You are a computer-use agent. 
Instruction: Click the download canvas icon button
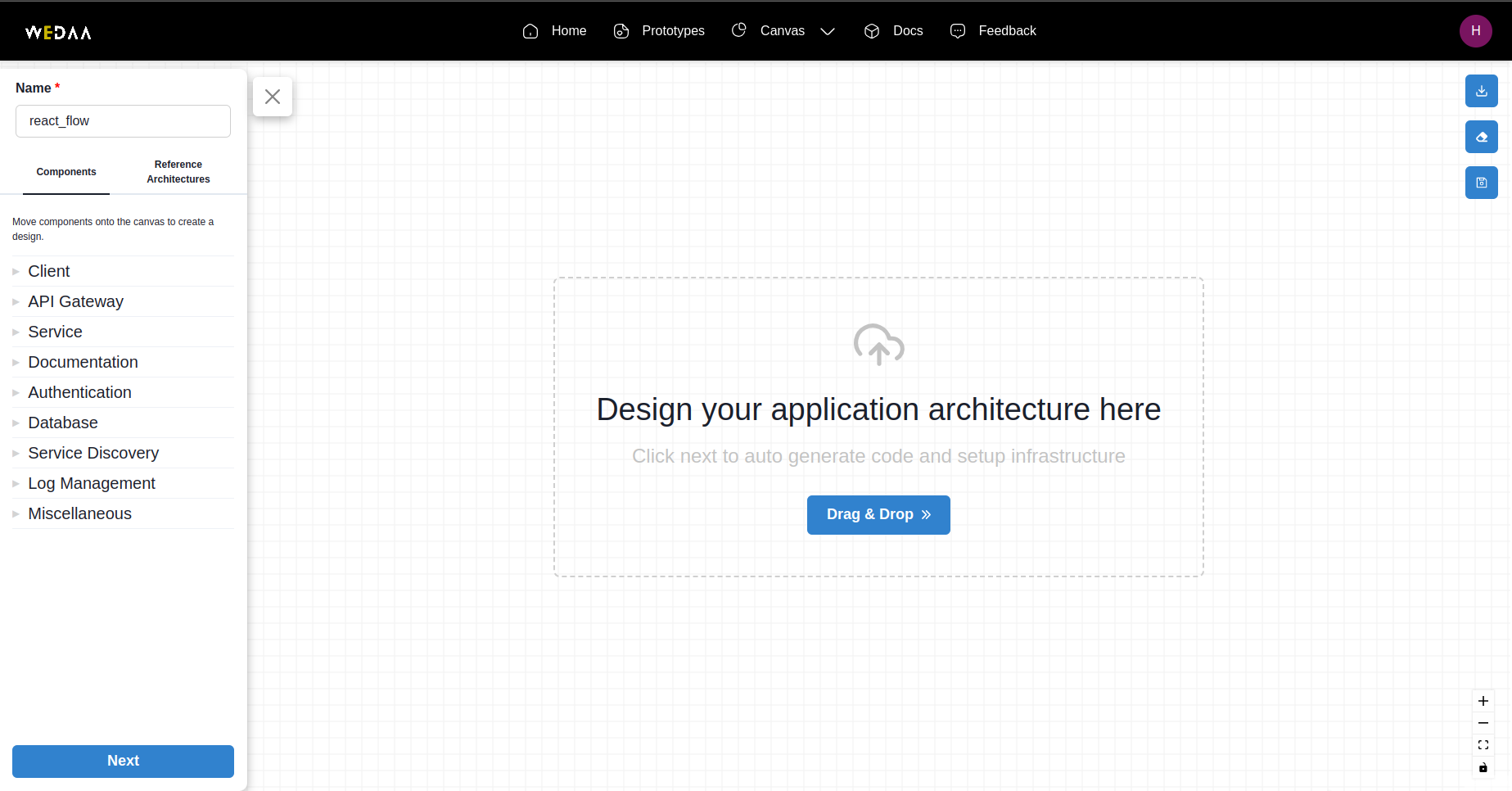point(1482,91)
